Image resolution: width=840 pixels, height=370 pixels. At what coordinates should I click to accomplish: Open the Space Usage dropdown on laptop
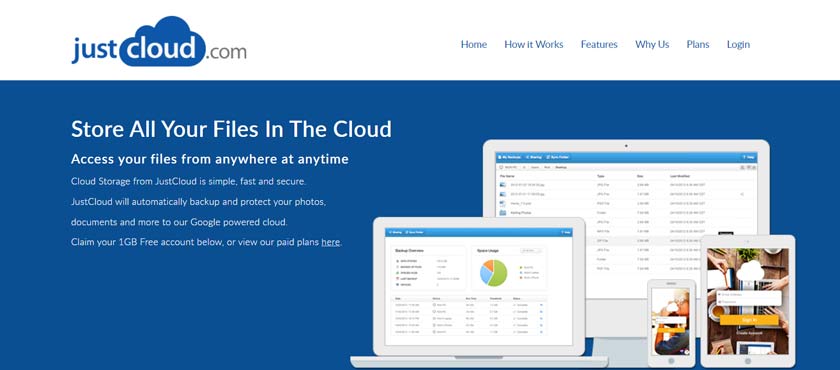pyautogui.click(x=531, y=251)
